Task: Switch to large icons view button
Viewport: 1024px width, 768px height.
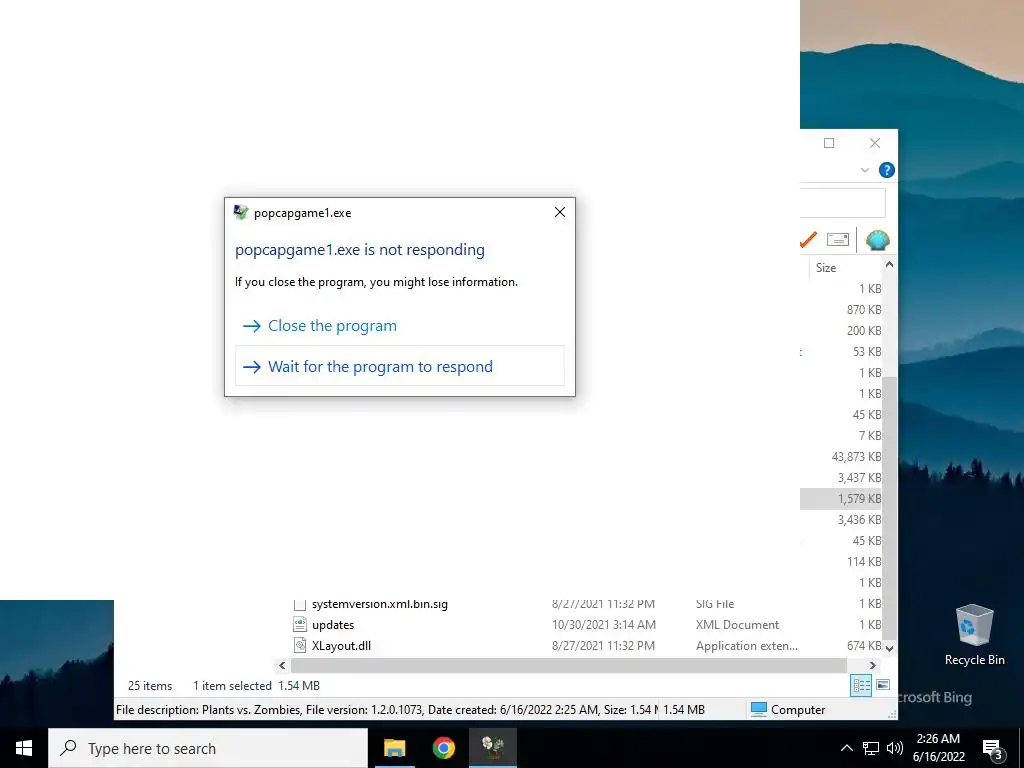Action: point(883,685)
